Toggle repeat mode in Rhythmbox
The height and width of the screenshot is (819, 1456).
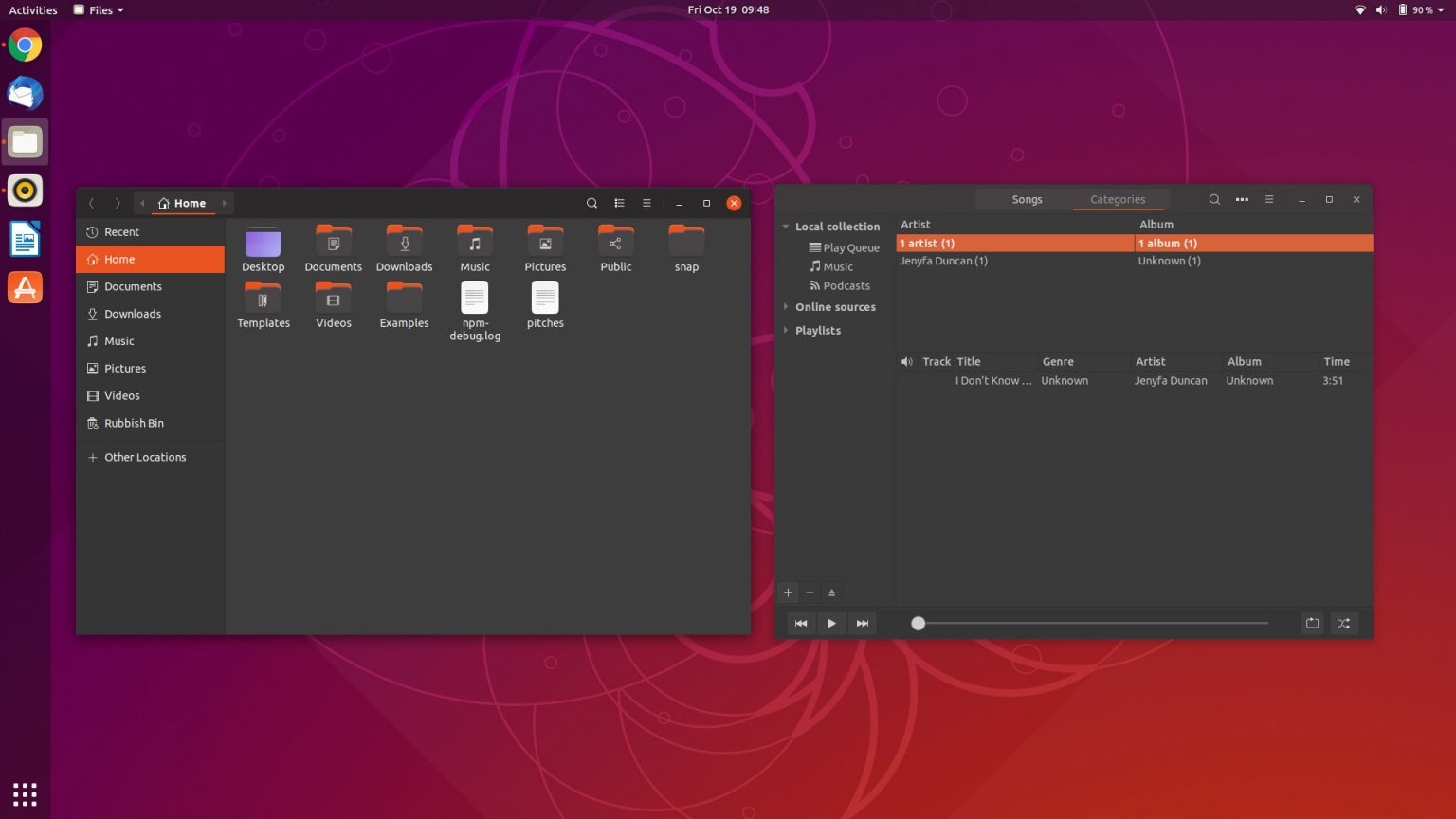coord(1312,623)
